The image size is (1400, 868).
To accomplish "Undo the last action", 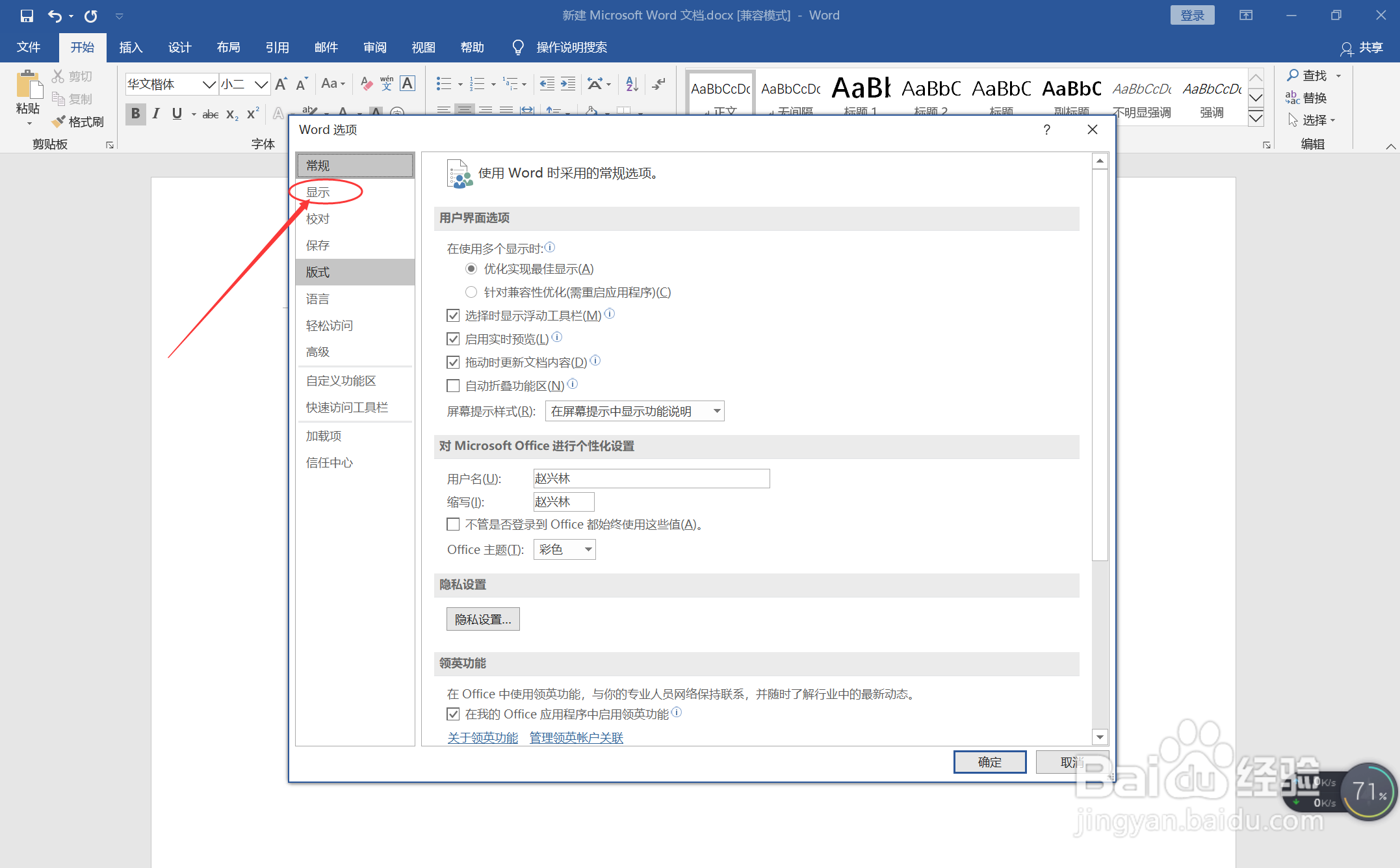I will [55, 16].
